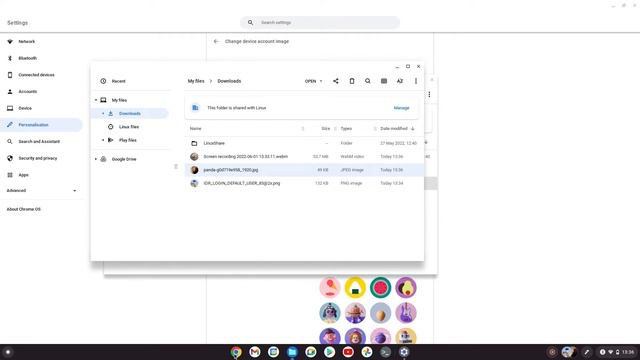The width and height of the screenshot is (640, 360).
Task: Open Gmail from the shelf
Action: [x=255, y=352]
